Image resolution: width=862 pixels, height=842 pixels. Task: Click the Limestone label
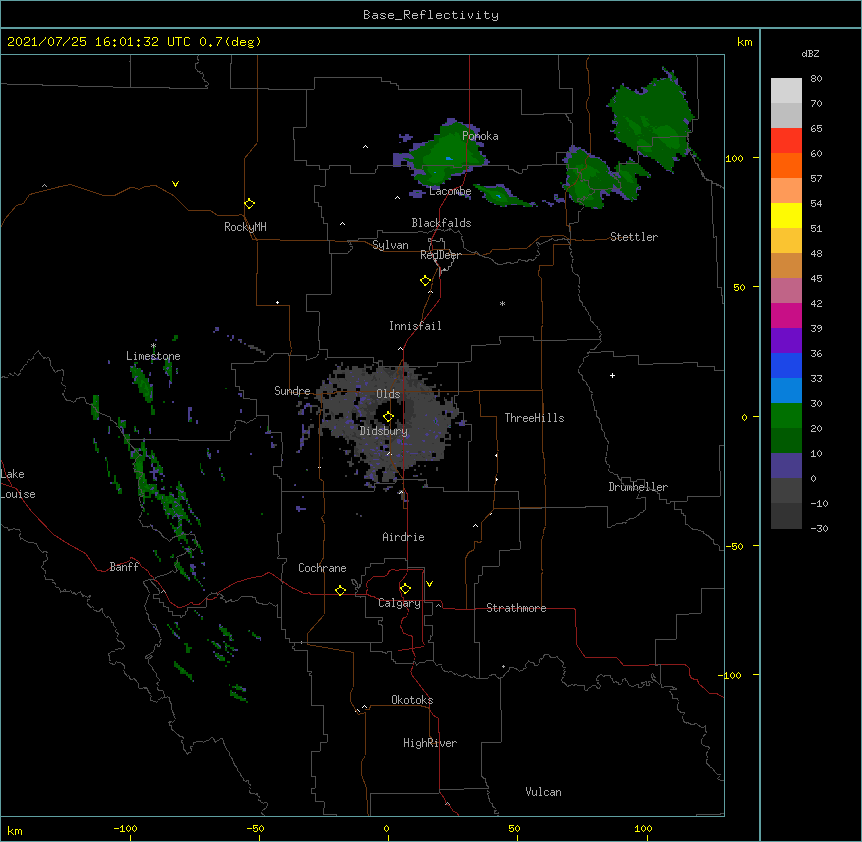[153, 356]
